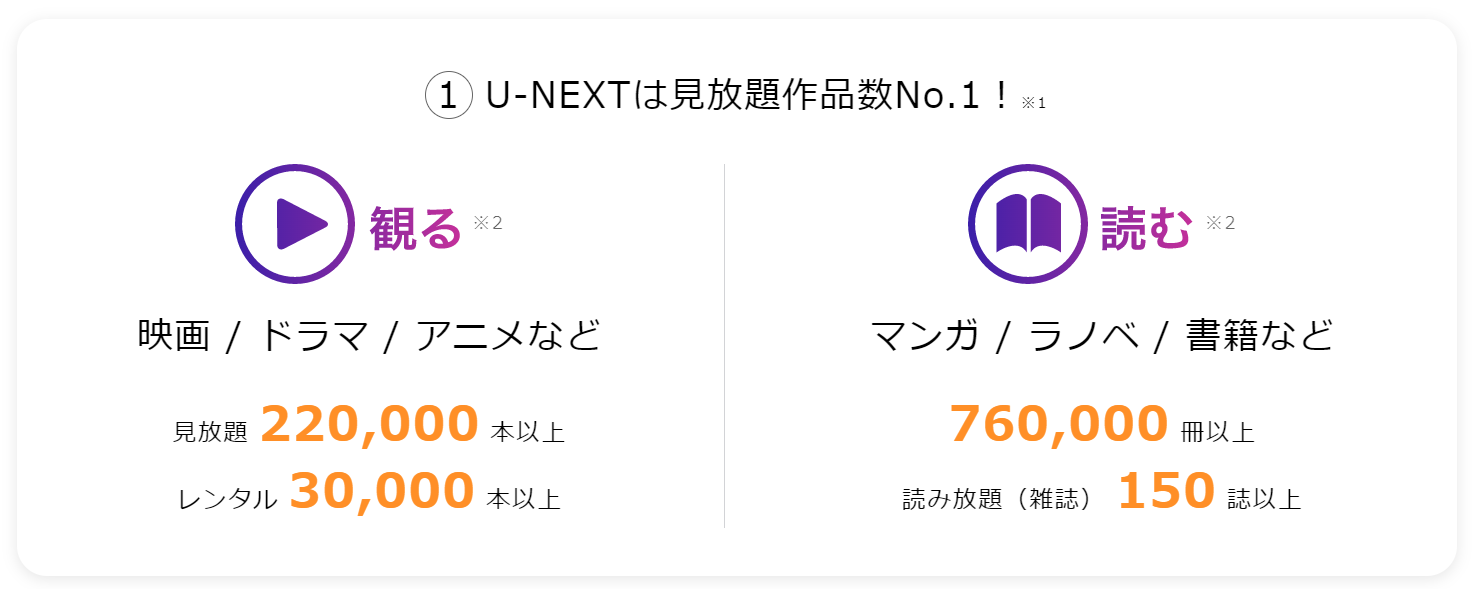Screen dimensions: 1472x589
Task: Click the ※1 footnote marker in title
Action: point(1033,103)
